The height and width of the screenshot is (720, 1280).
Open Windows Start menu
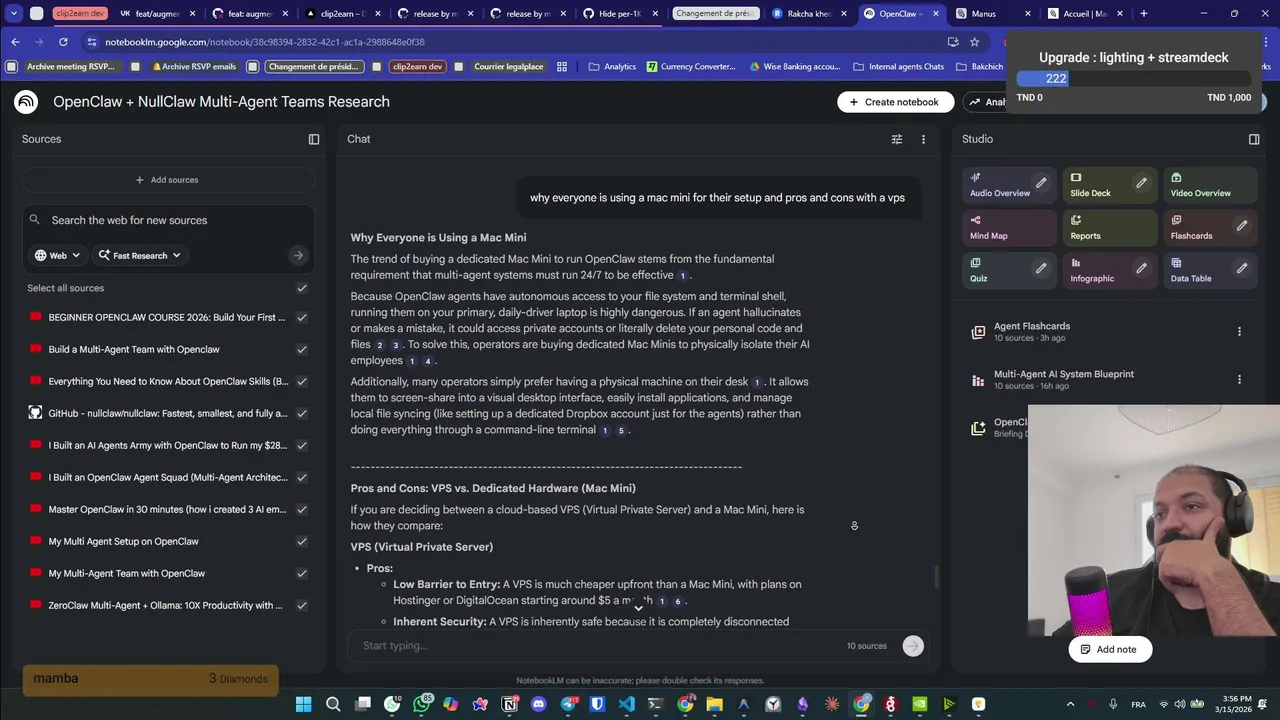coord(304,704)
